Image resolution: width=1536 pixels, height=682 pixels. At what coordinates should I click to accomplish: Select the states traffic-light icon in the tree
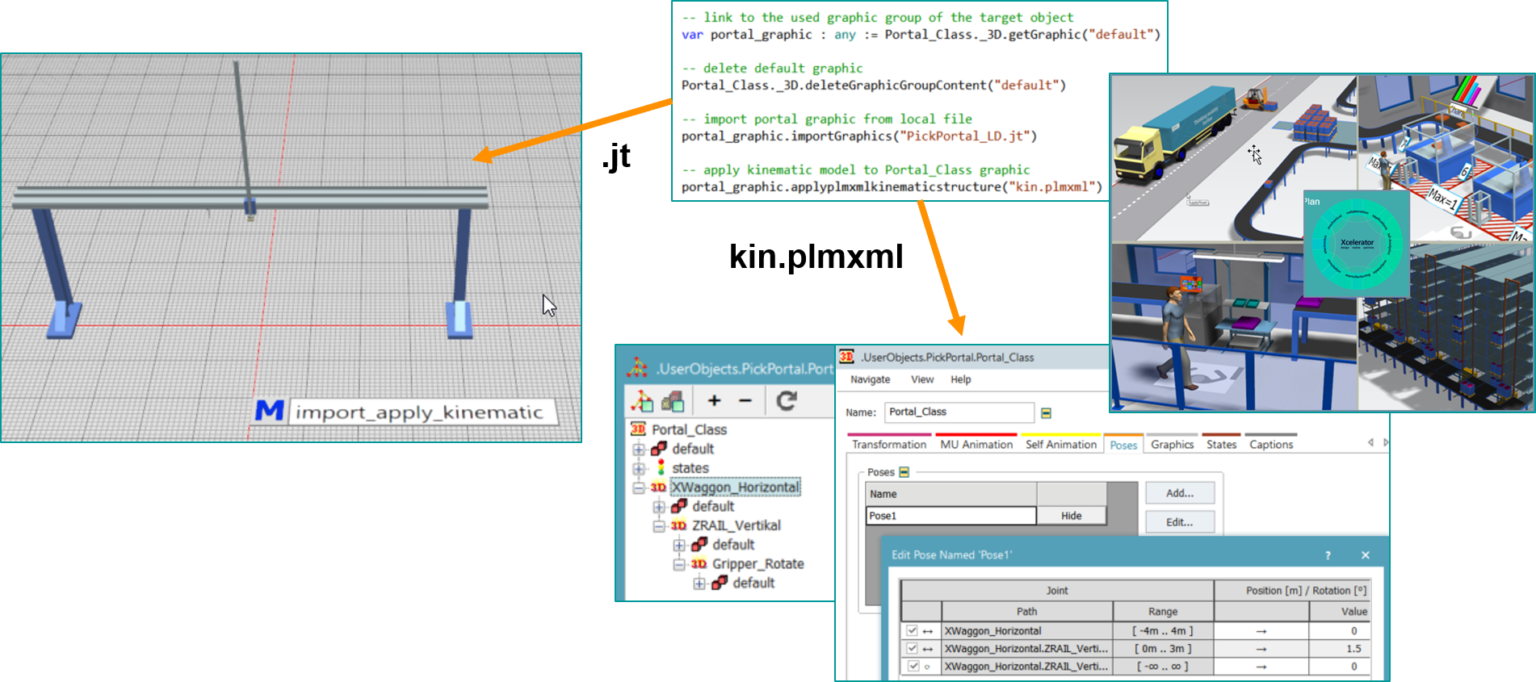click(661, 464)
